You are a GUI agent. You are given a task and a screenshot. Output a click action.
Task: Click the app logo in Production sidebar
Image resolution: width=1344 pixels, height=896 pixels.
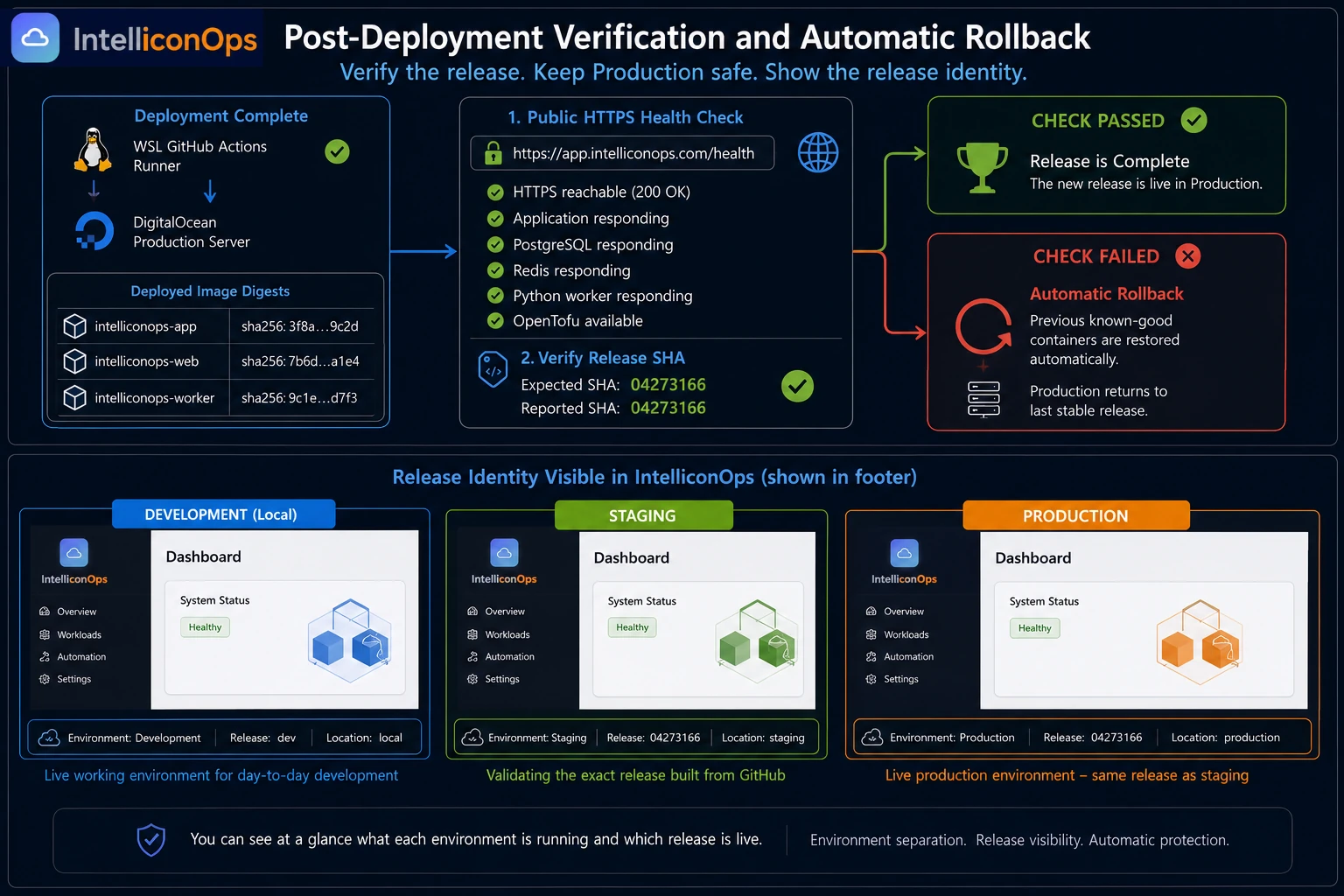(x=904, y=553)
